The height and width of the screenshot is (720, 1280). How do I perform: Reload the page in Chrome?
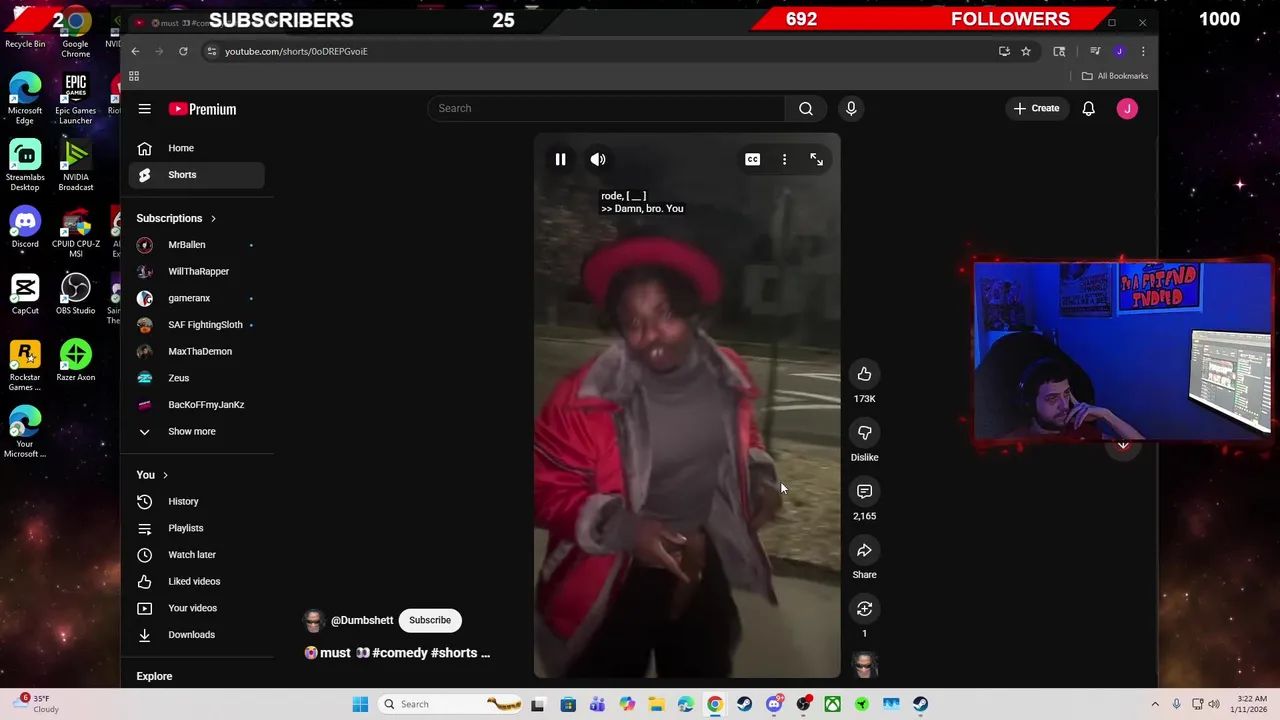pos(183,51)
